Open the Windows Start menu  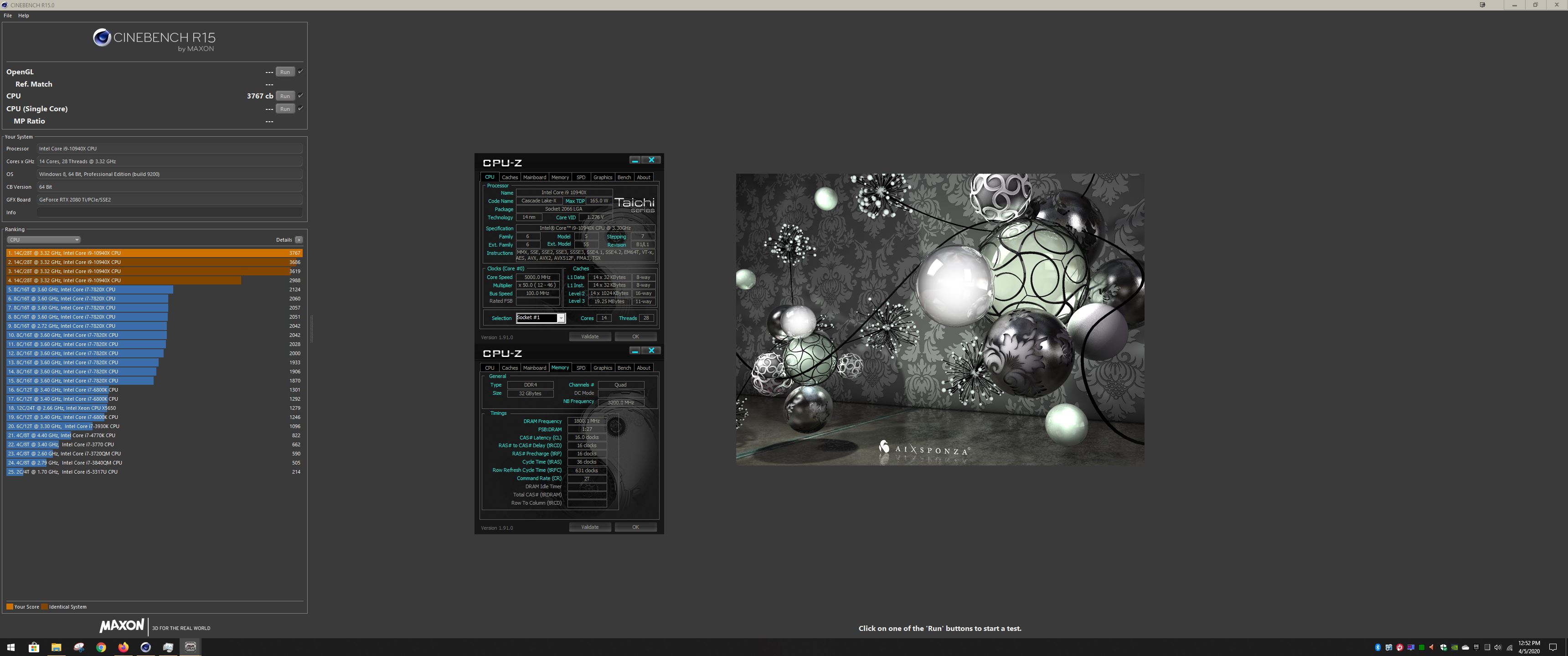(10, 647)
